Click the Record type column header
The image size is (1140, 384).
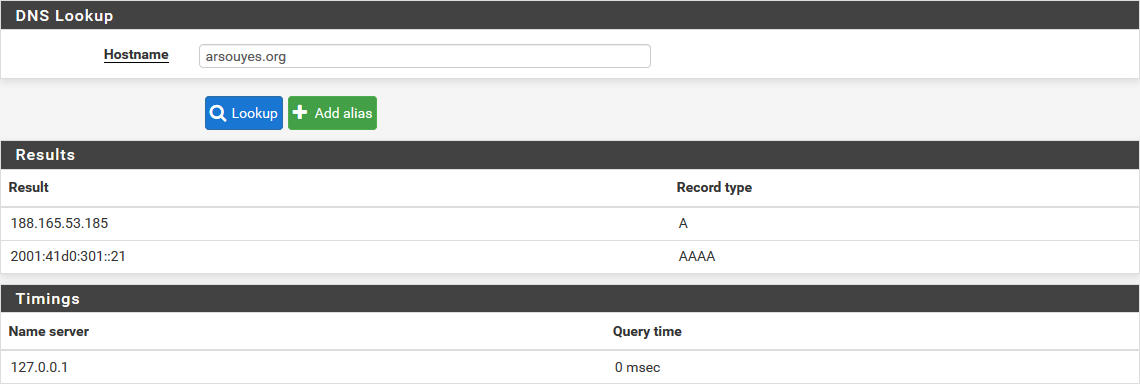pos(714,188)
